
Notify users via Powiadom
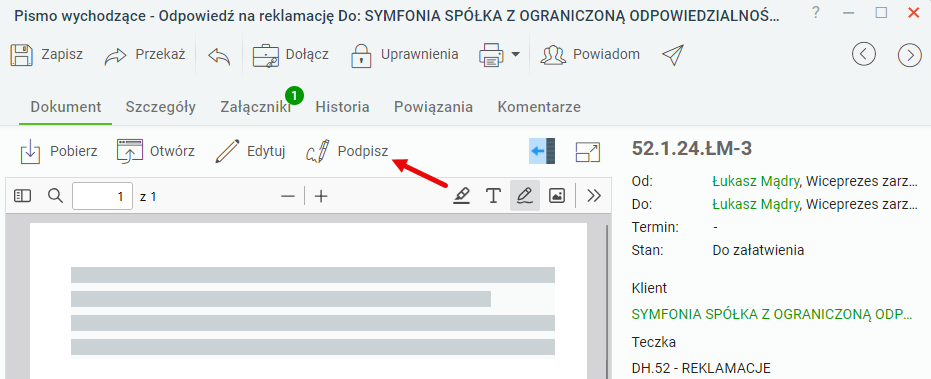click(590, 55)
